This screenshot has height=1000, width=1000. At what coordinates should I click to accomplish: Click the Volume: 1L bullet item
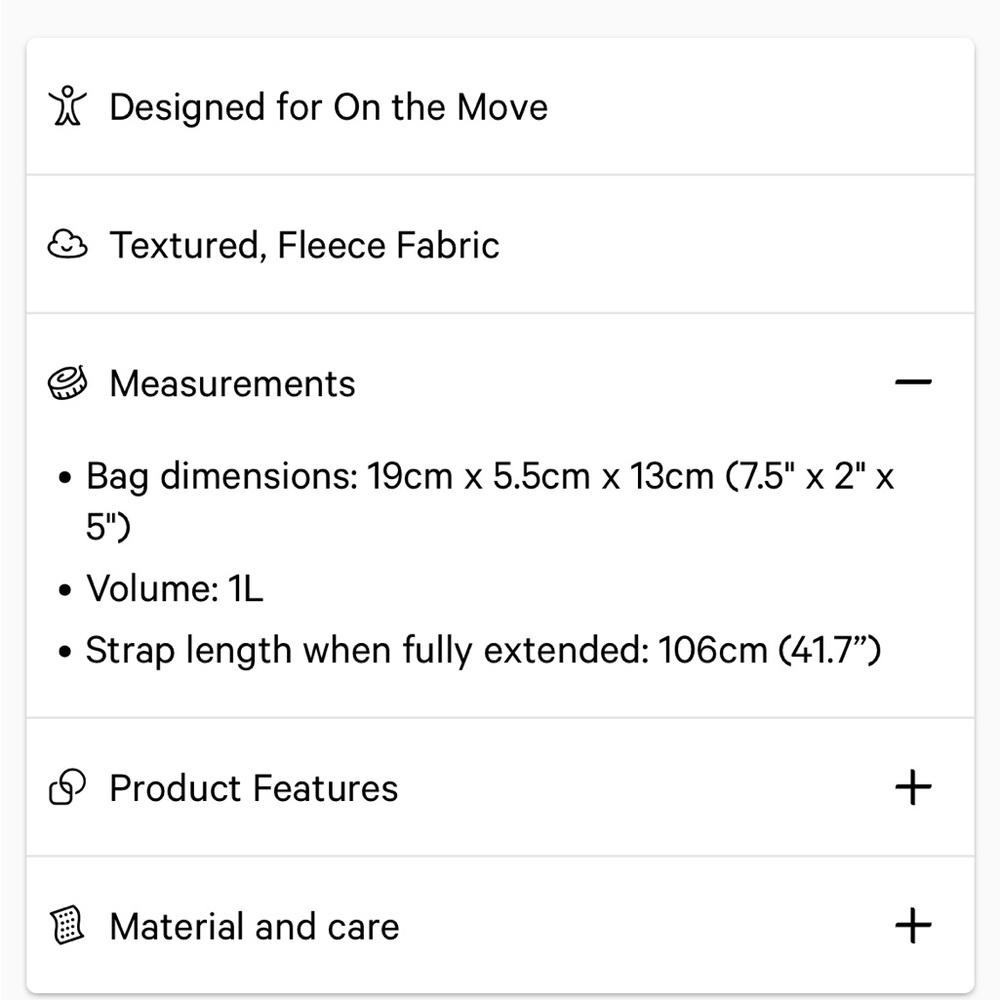coord(175,587)
